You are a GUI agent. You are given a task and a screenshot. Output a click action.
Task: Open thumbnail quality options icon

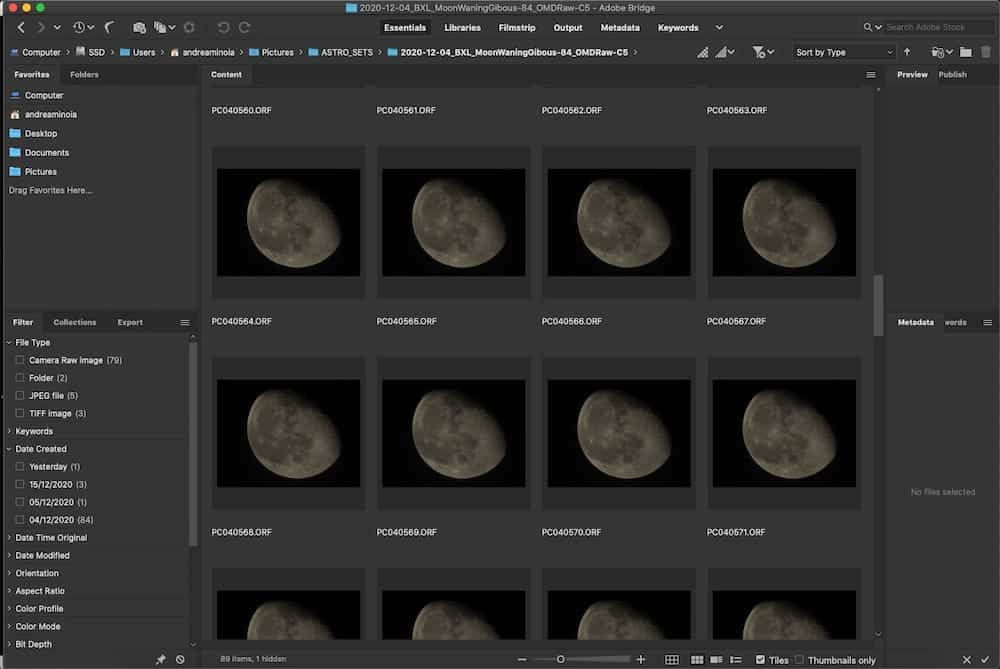[x=724, y=52]
